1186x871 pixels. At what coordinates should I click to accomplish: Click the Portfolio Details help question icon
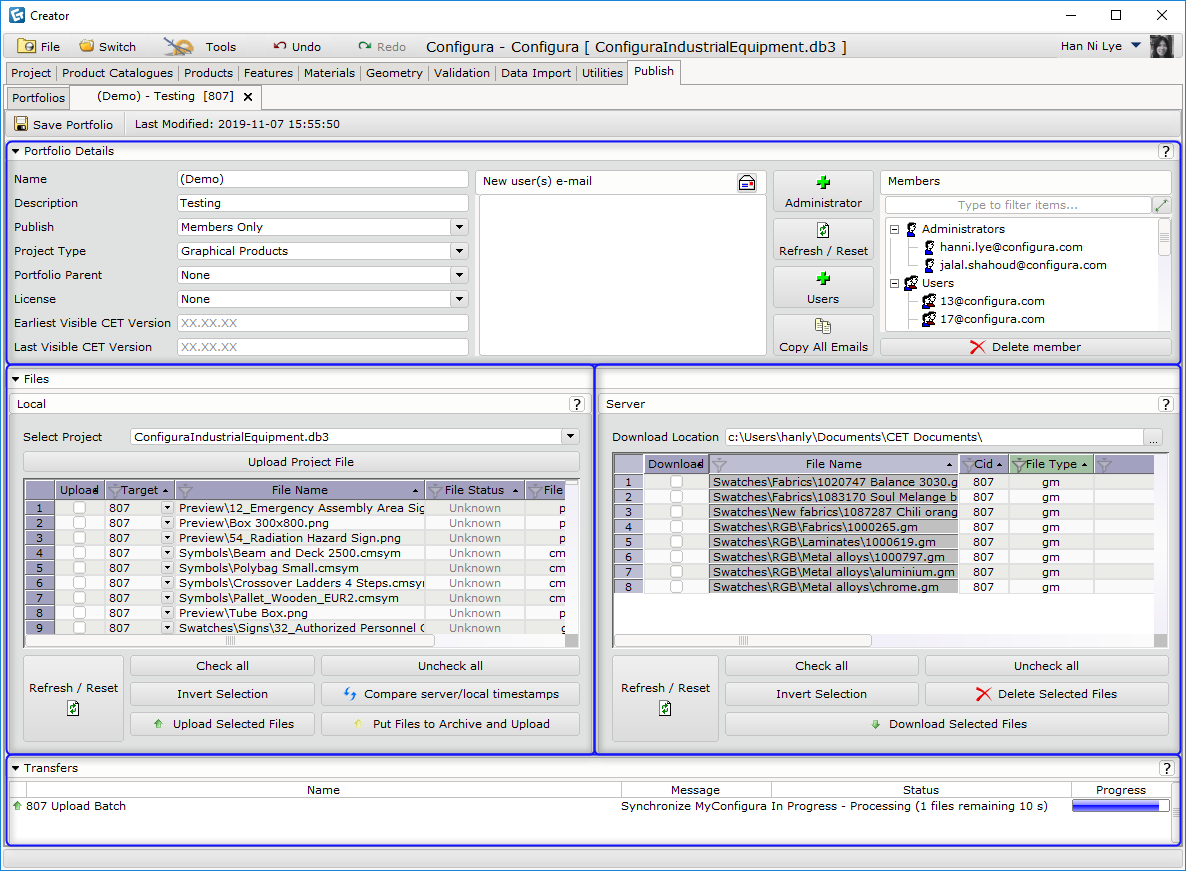(1166, 151)
